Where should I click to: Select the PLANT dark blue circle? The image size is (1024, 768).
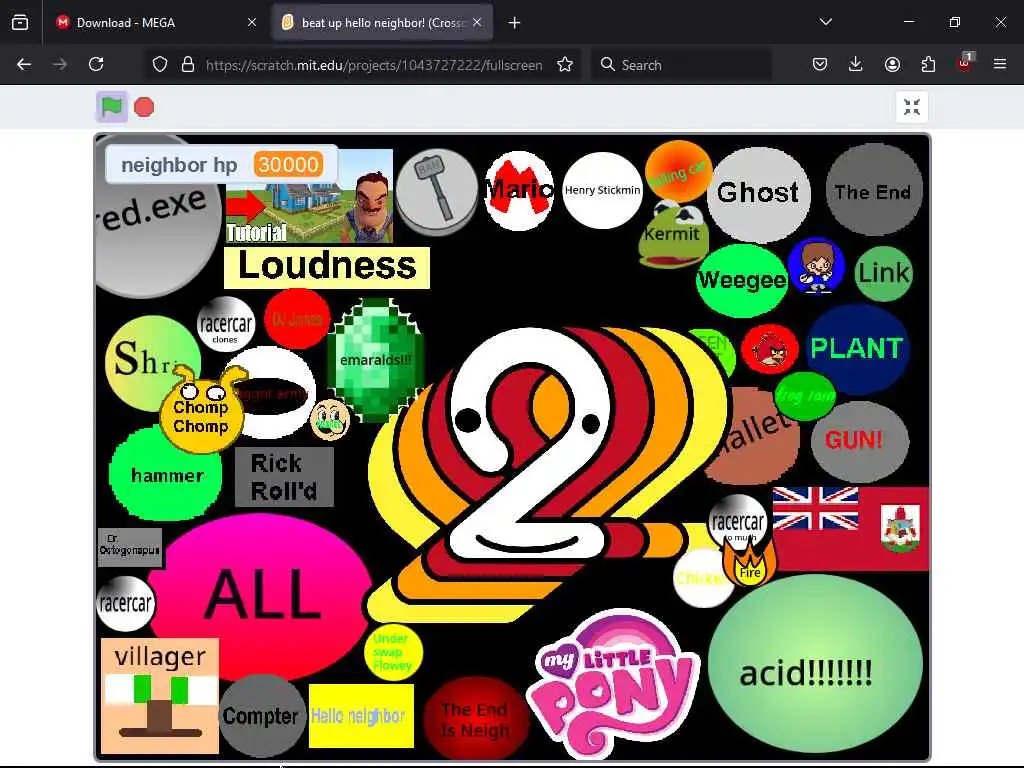click(x=857, y=348)
